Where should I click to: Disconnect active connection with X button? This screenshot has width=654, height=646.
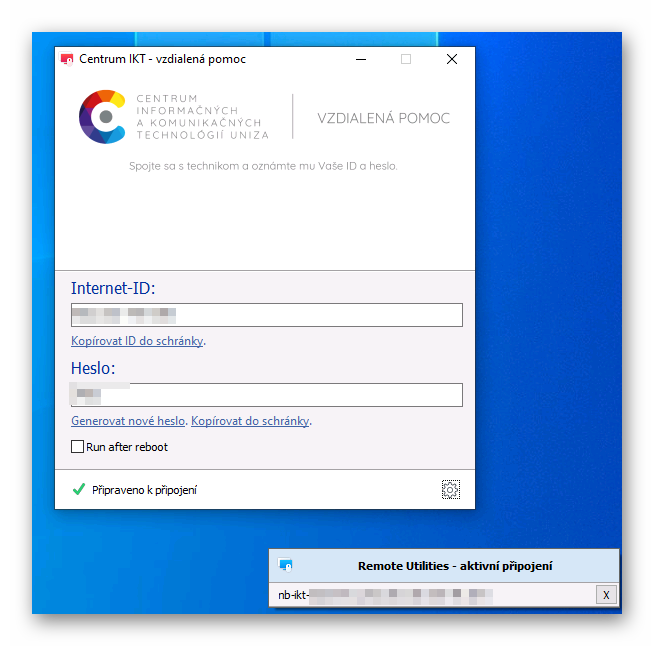click(x=605, y=595)
